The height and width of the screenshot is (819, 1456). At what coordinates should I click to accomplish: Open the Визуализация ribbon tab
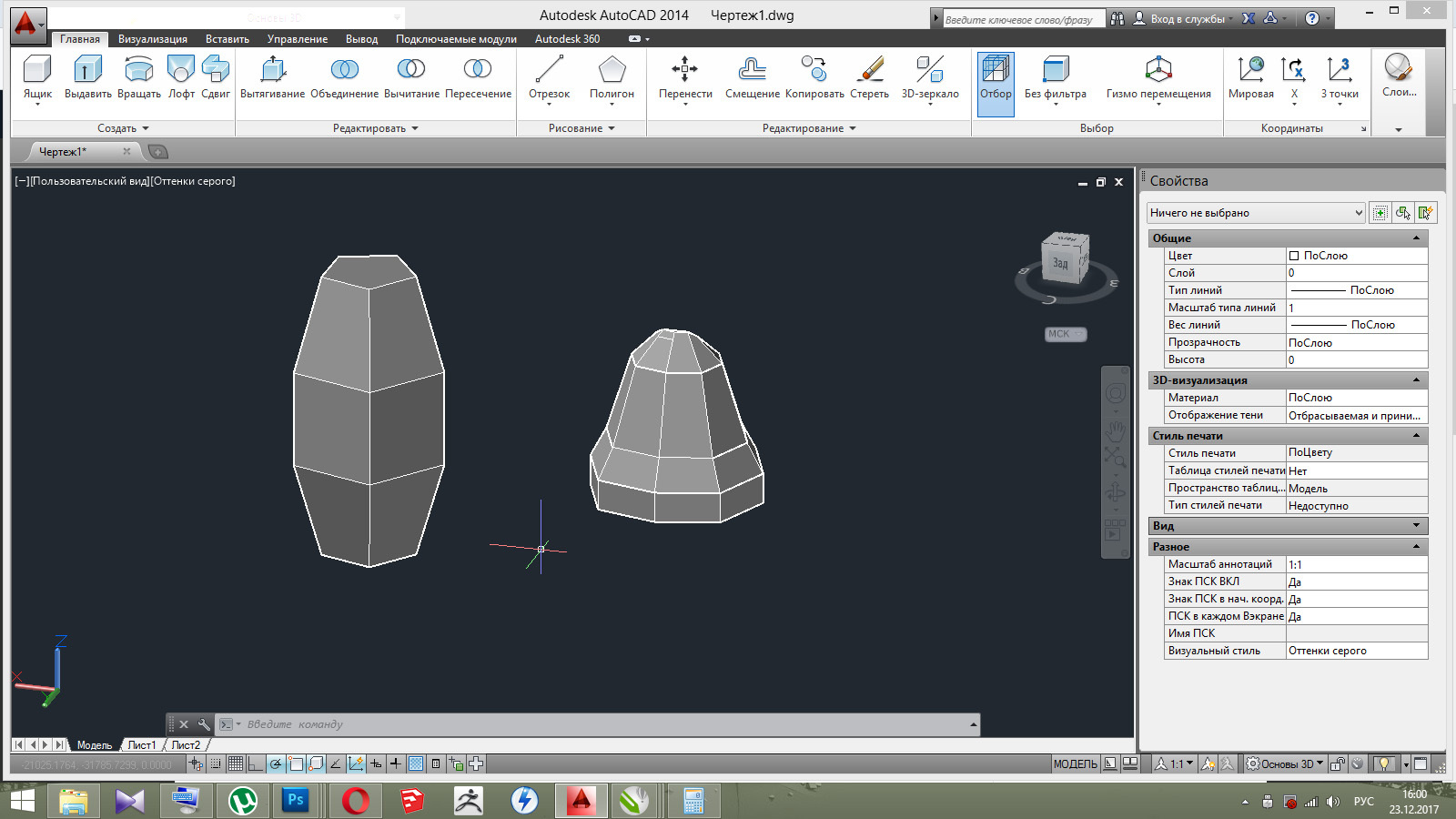pyautogui.click(x=153, y=39)
